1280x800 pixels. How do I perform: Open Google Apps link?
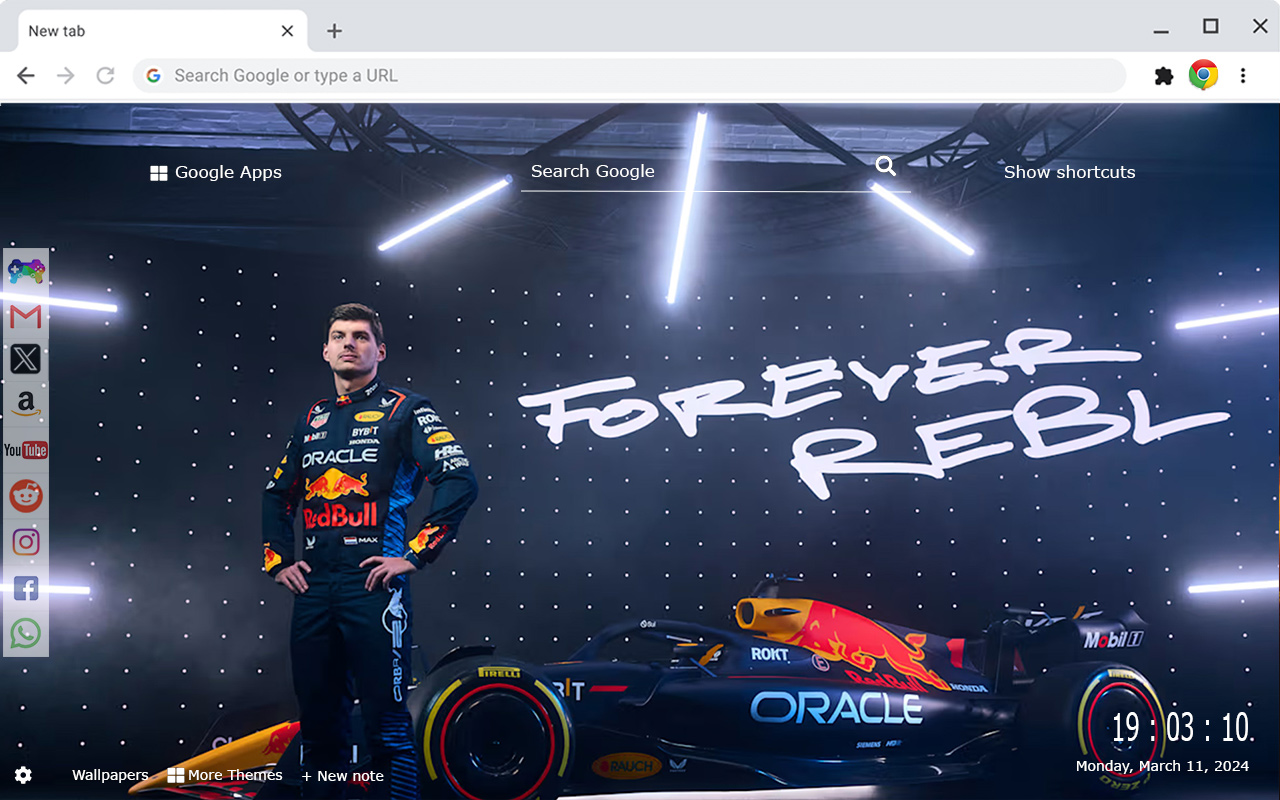coord(216,172)
